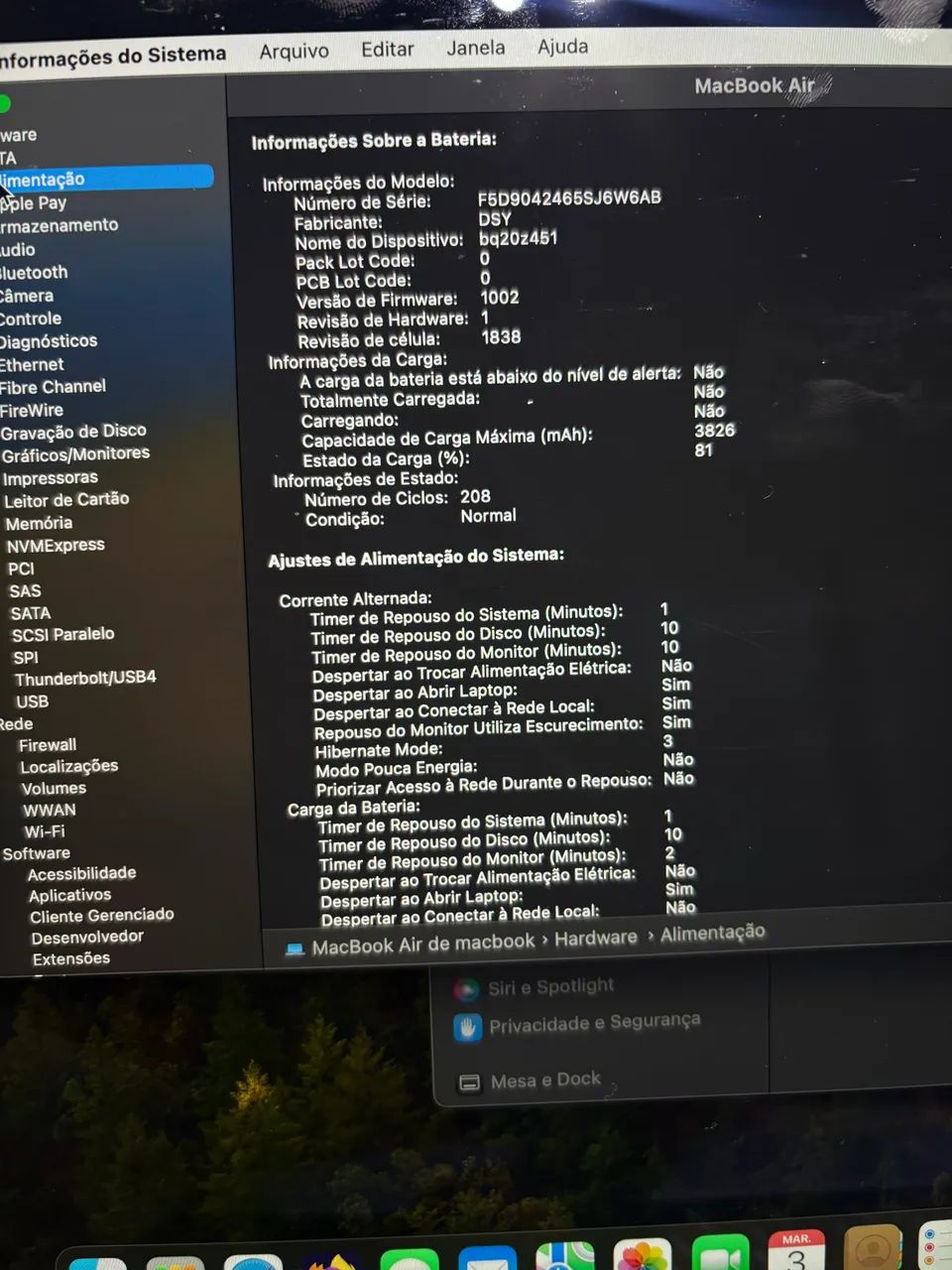Screen dimensions: 952x1270
Task: Open 'Mesa e Dock' in the Settings window
Action: [x=545, y=1079]
